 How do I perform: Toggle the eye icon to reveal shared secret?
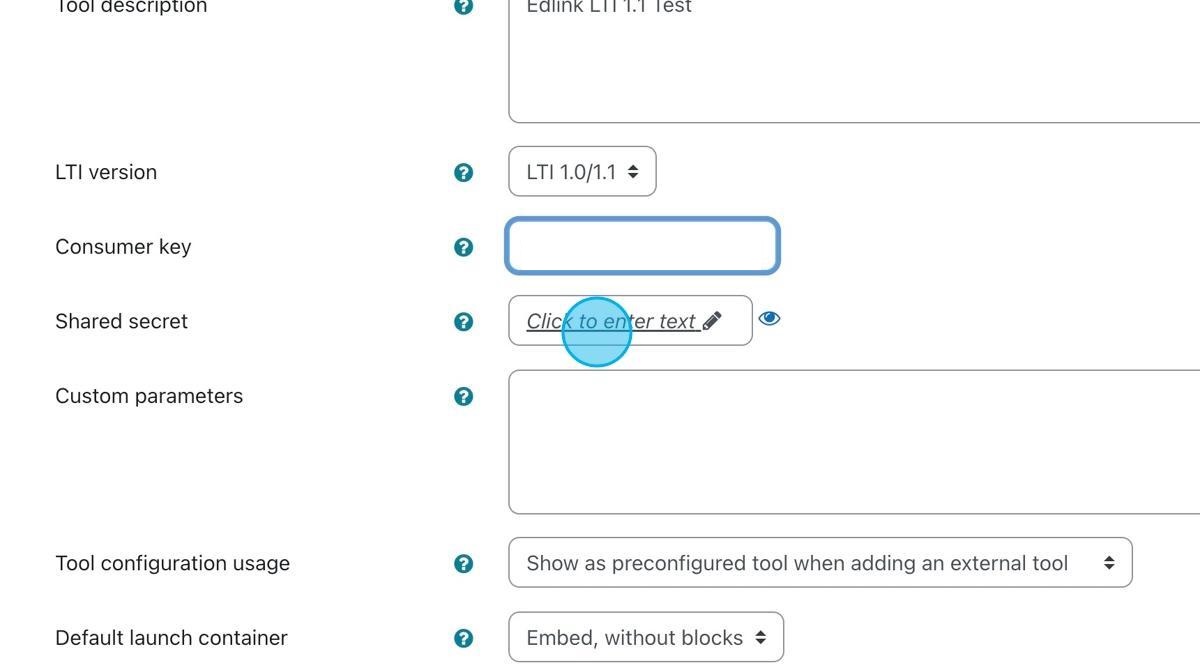point(769,317)
